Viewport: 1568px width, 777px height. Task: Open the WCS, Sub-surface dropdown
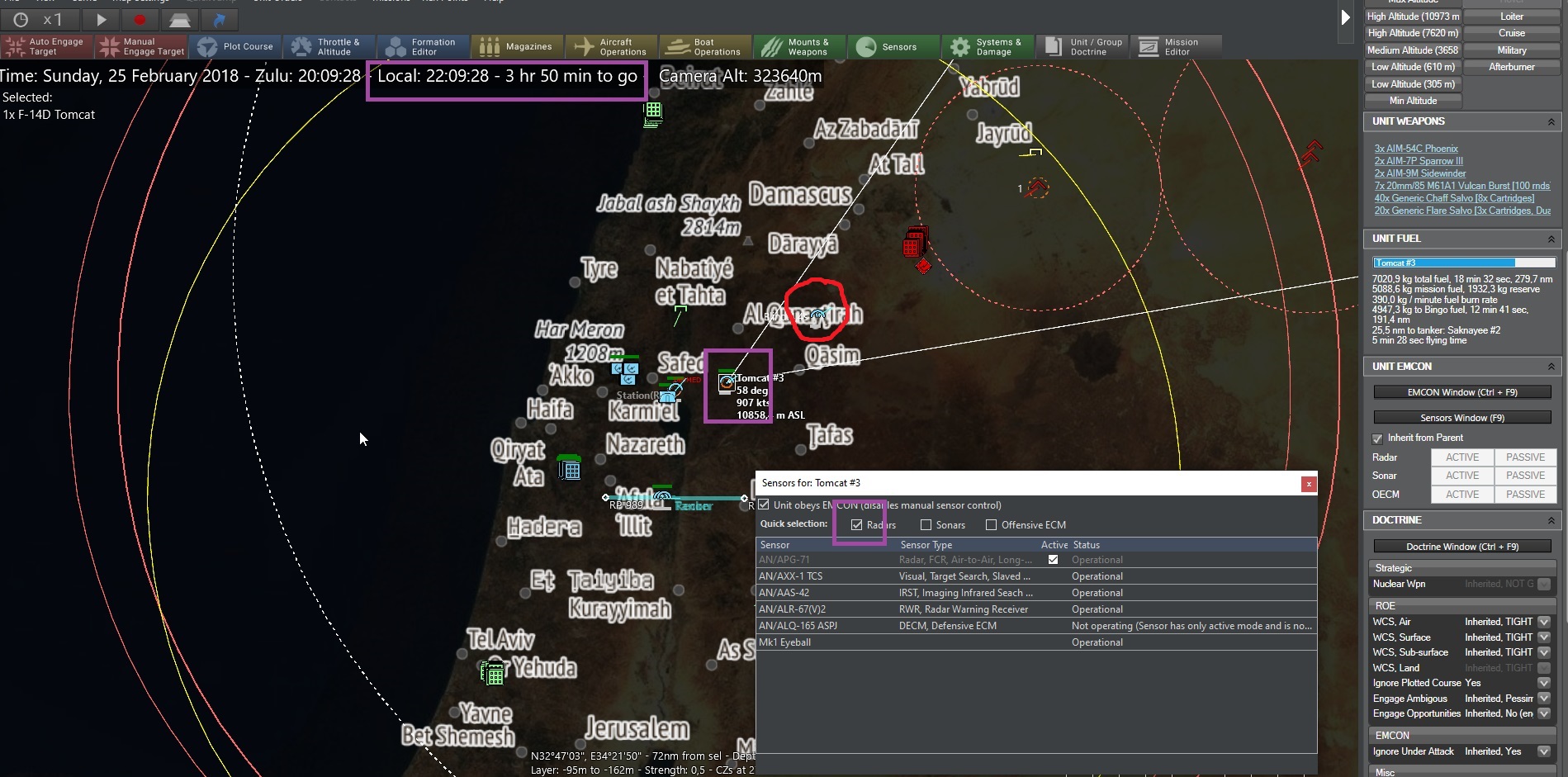(x=1544, y=652)
